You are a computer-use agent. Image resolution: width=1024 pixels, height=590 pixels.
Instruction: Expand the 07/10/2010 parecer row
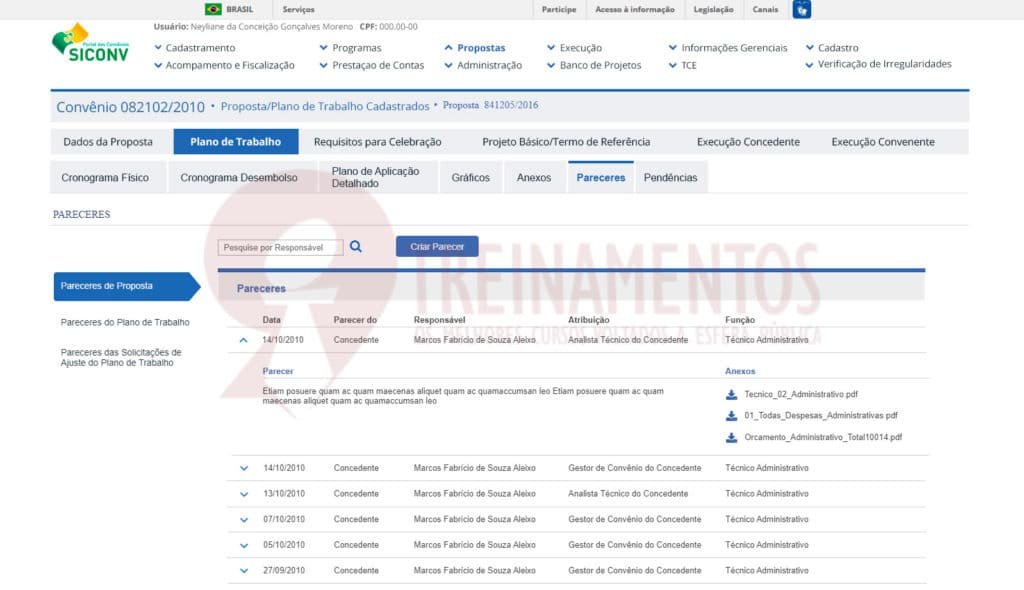point(243,520)
